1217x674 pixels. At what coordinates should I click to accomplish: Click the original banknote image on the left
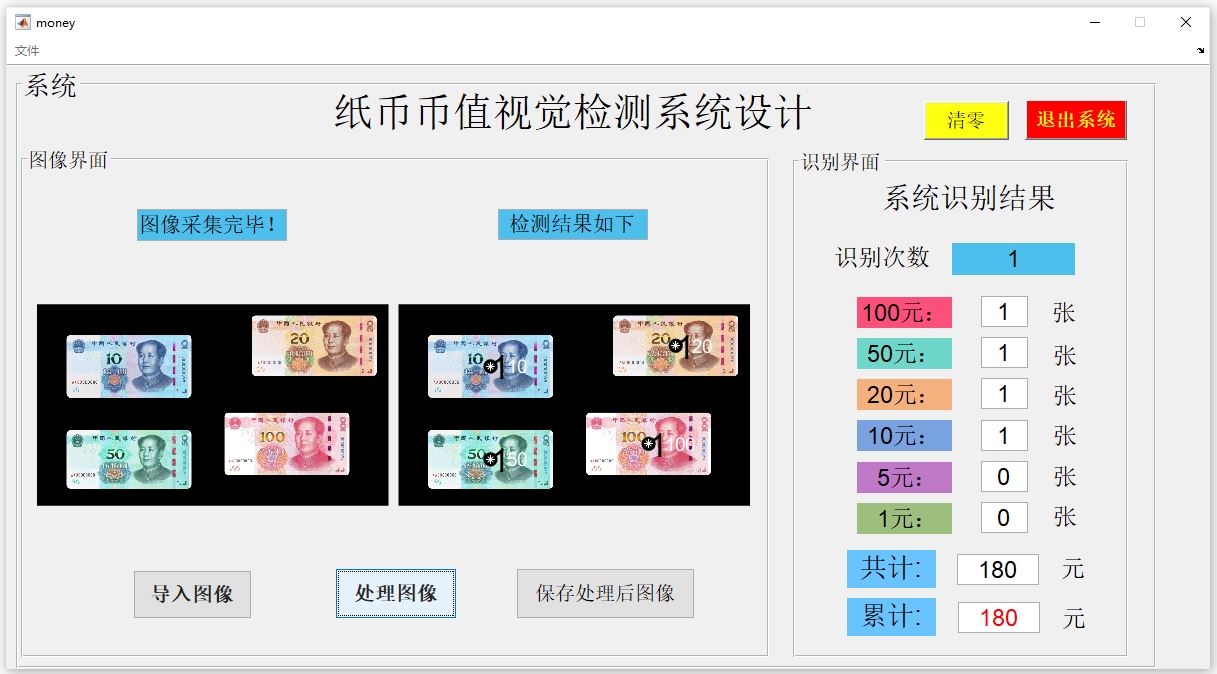[213, 405]
